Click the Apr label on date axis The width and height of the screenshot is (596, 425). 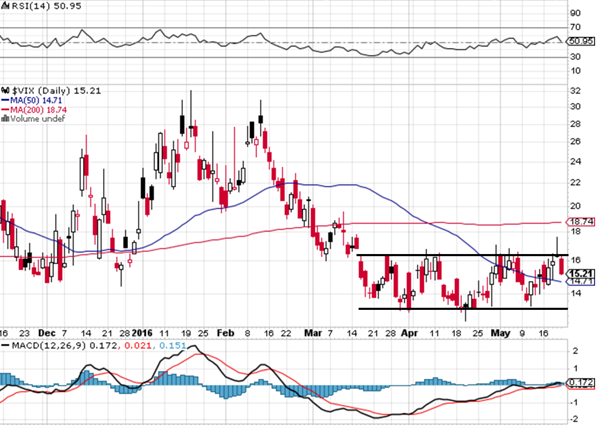pos(410,333)
